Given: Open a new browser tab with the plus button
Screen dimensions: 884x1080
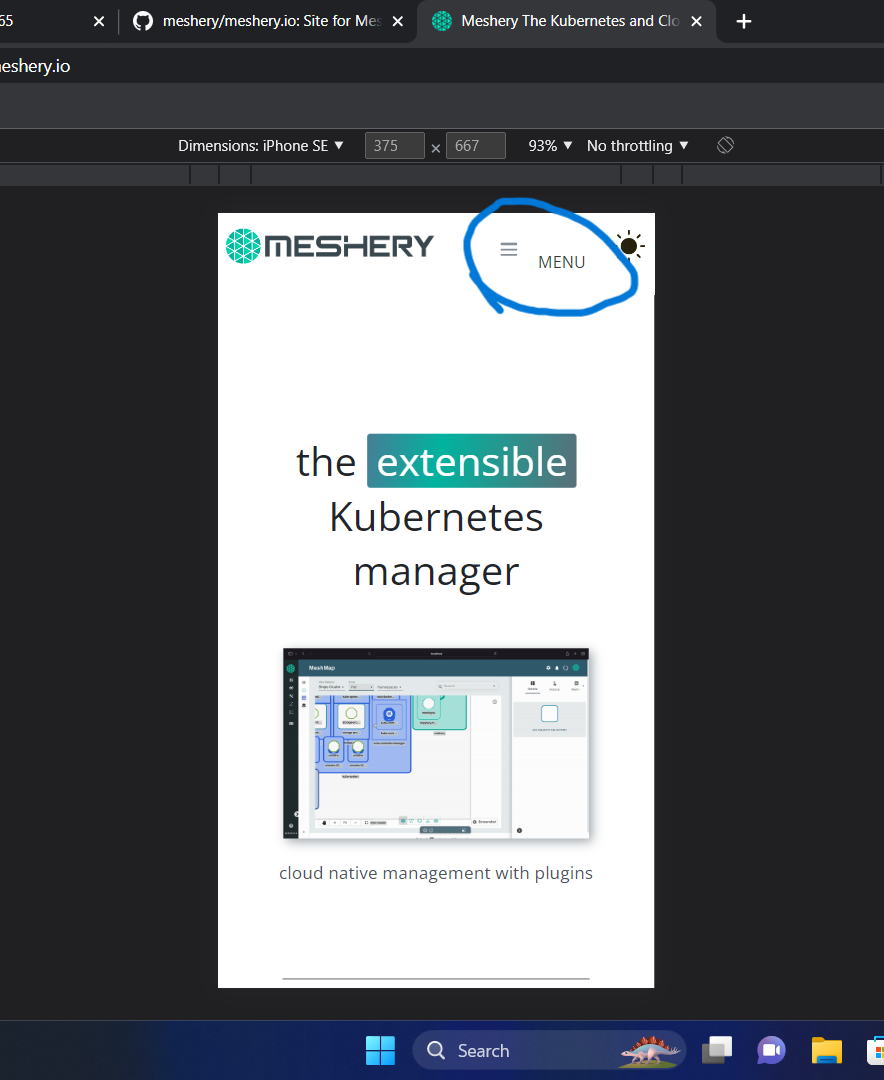Looking at the screenshot, I should 743,20.
